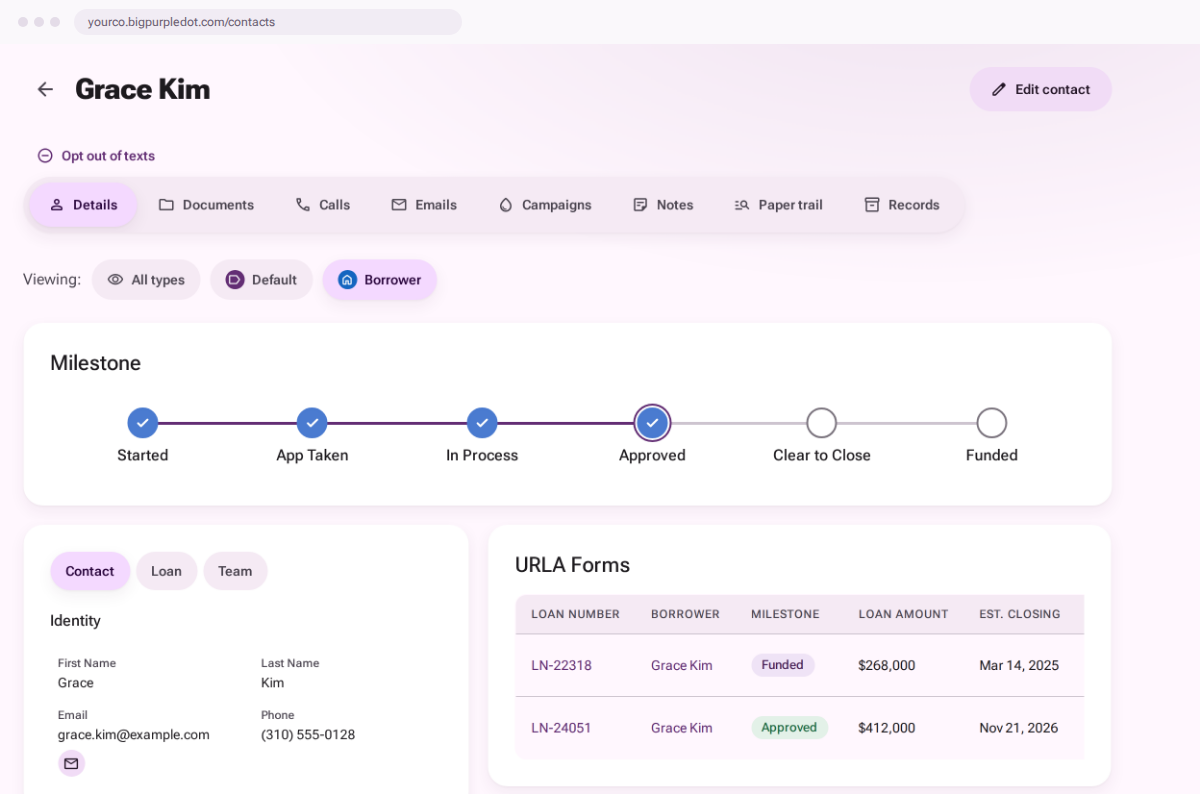Click the Approved badge in the URLA table
1200x794 pixels.
pyautogui.click(x=789, y=728)
